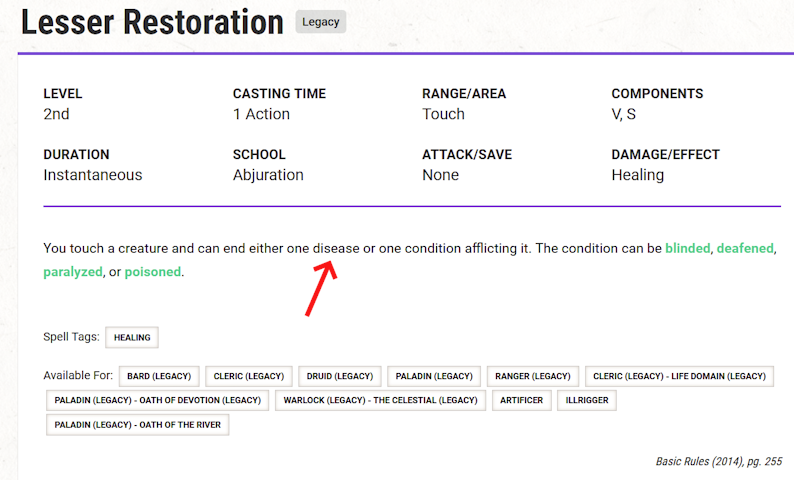Open the blinded condition link
This screenshot has height=480, width=794.
point(687,248)
